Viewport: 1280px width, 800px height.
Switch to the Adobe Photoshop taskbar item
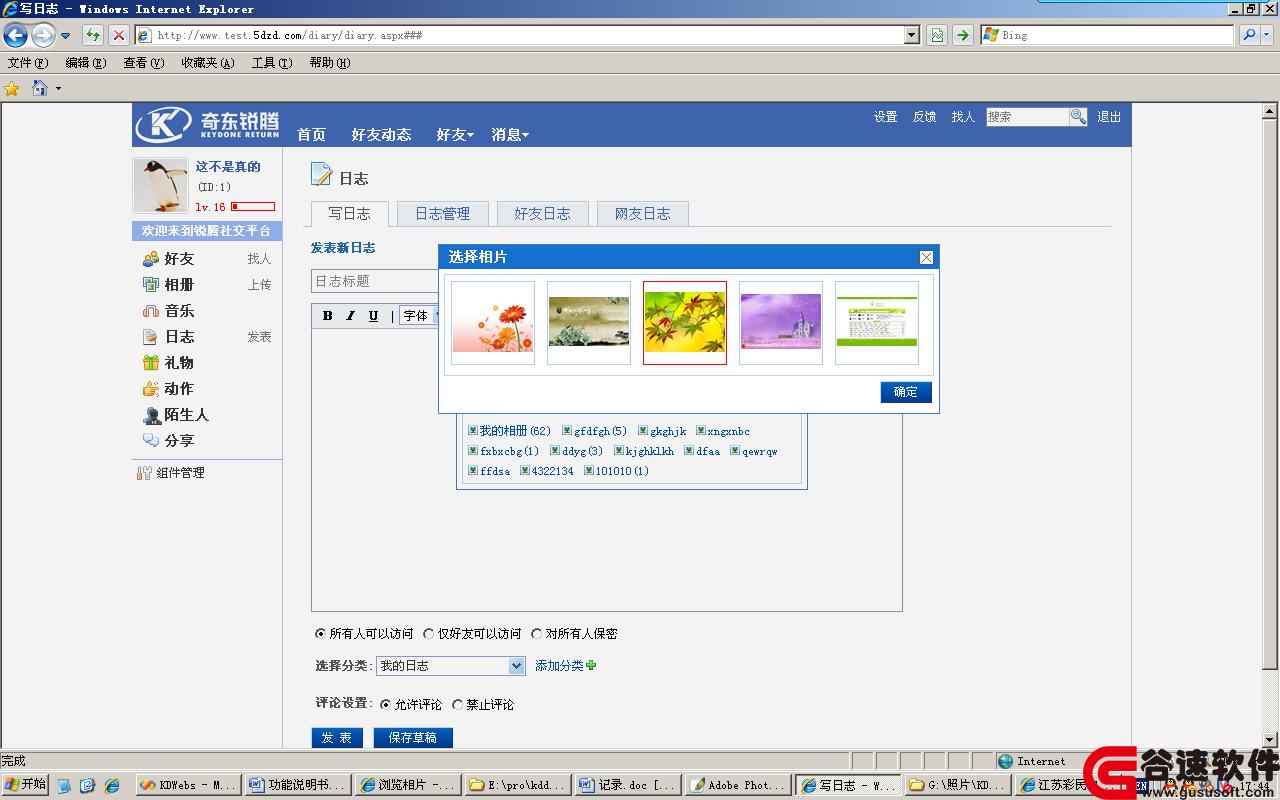click(x=738, y=786)
